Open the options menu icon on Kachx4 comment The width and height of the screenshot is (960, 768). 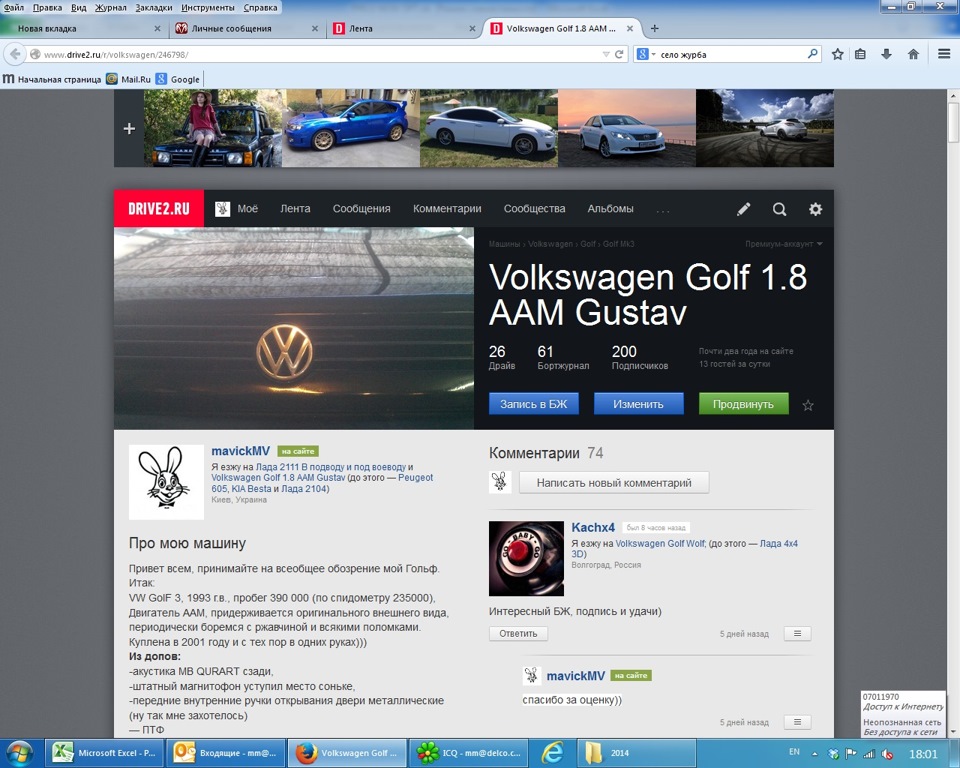pyautogui.click(x=797, y=633)
